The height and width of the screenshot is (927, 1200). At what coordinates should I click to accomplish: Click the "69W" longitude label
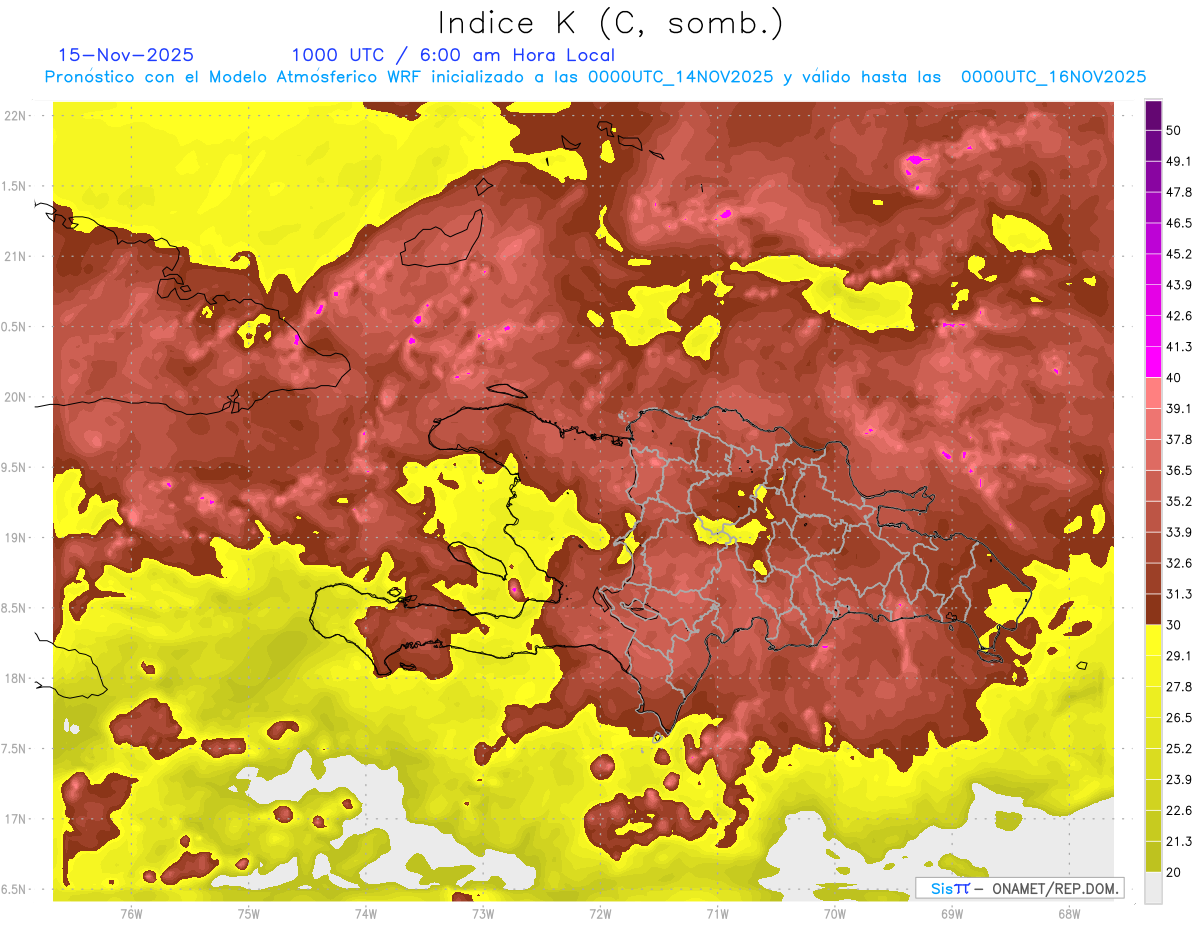click(951, 913)
